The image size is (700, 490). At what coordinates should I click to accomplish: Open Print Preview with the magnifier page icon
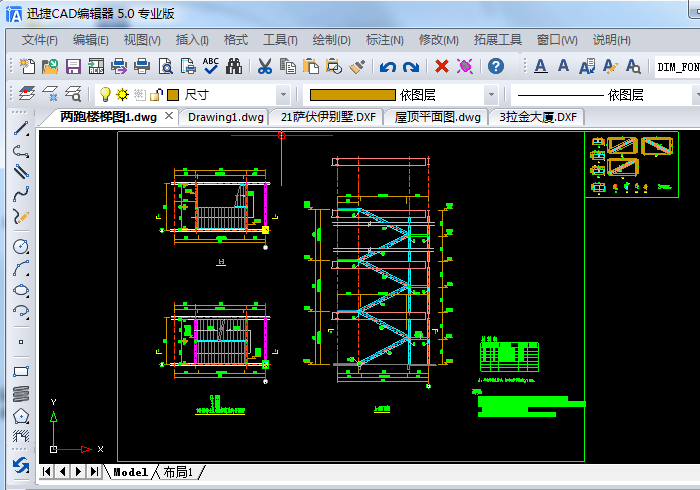pos(166,66)
